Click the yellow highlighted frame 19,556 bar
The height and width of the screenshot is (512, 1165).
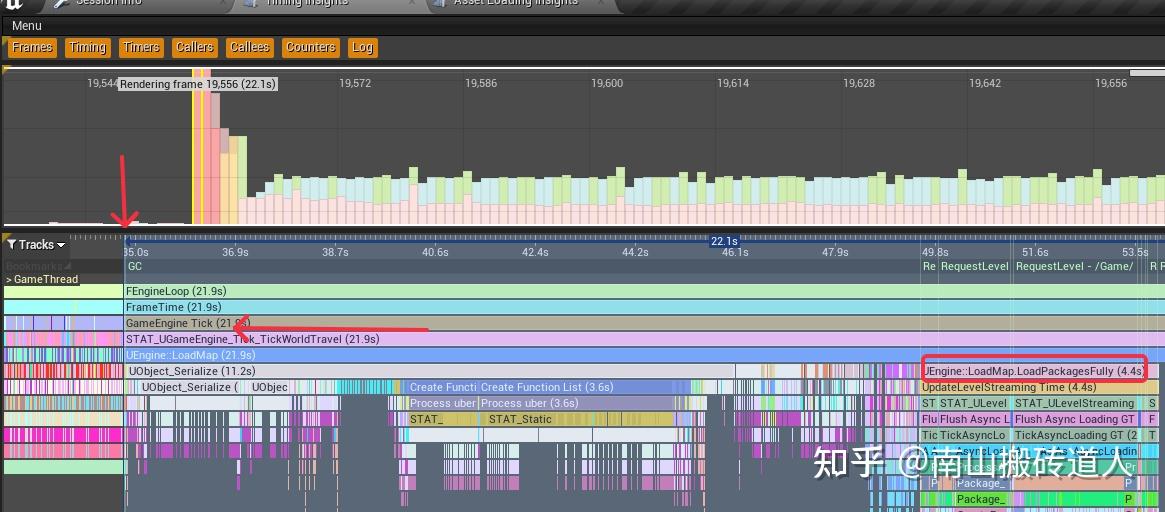(x=196, y=146)
